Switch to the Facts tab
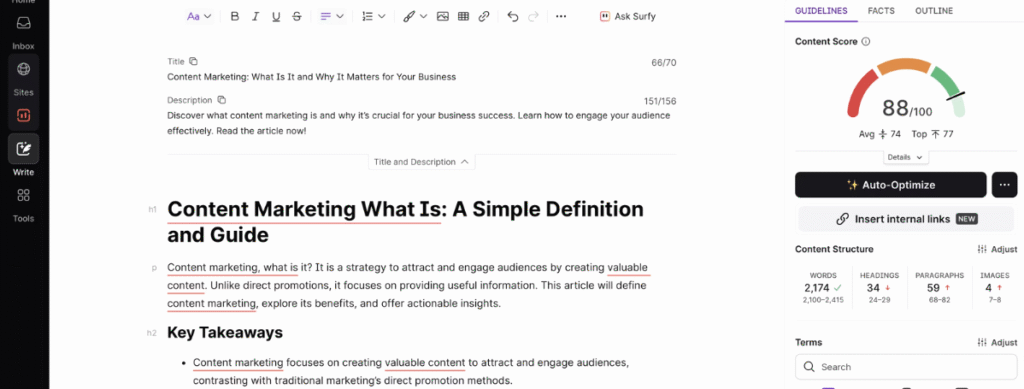 (x=881, y=10)
